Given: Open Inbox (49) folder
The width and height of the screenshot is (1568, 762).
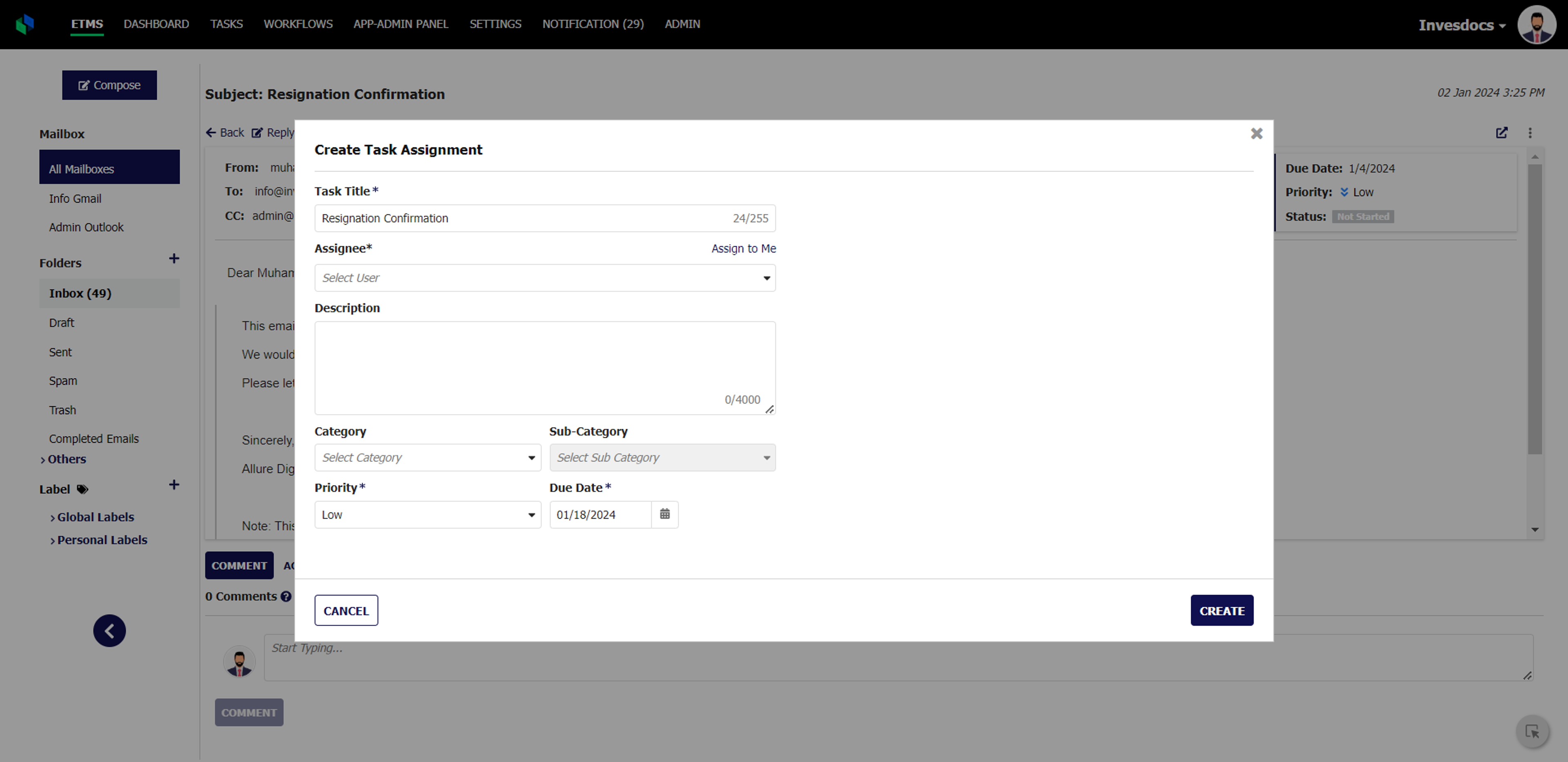Looking at the screenshot, I should tap(109, 293).
